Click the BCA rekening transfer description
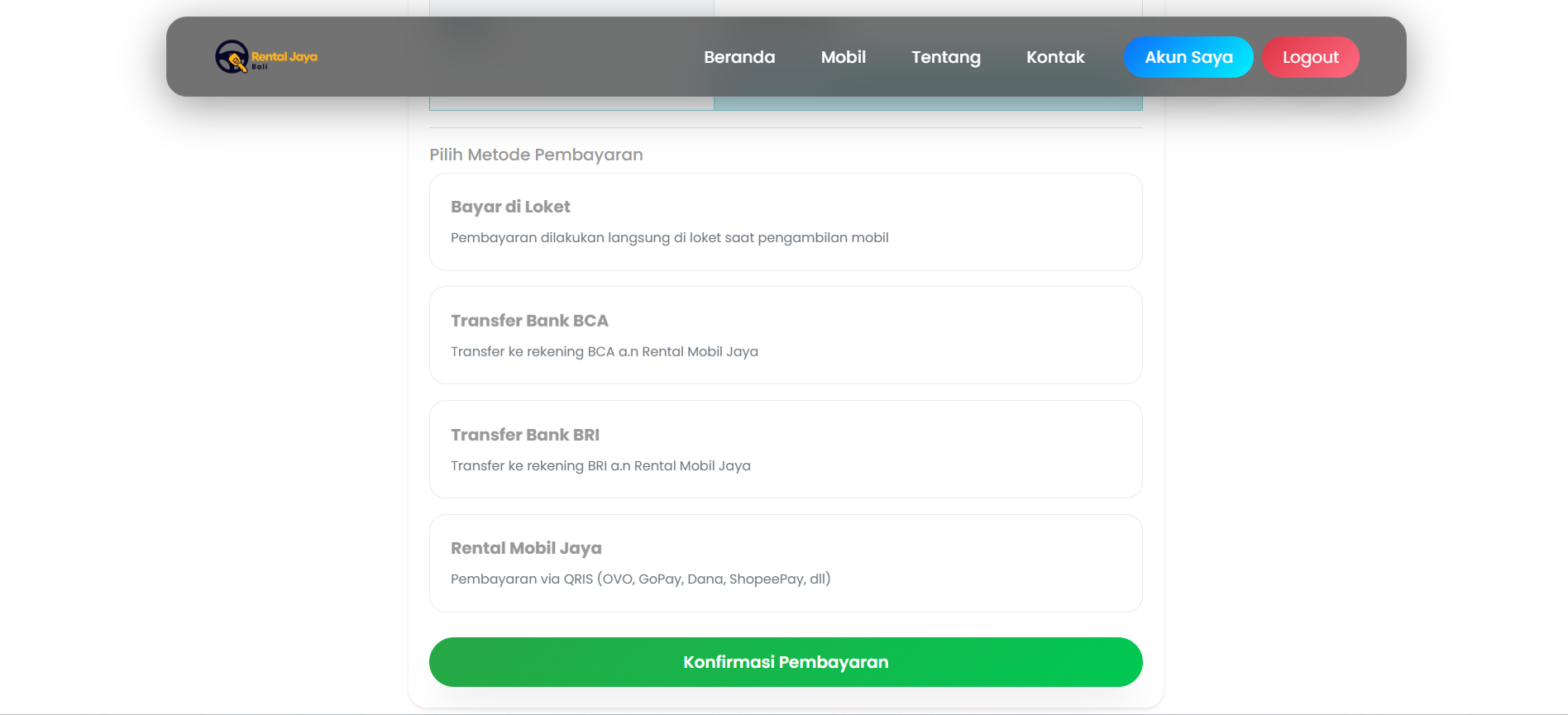The image size is (1568, 715). (x=604, y=352)
